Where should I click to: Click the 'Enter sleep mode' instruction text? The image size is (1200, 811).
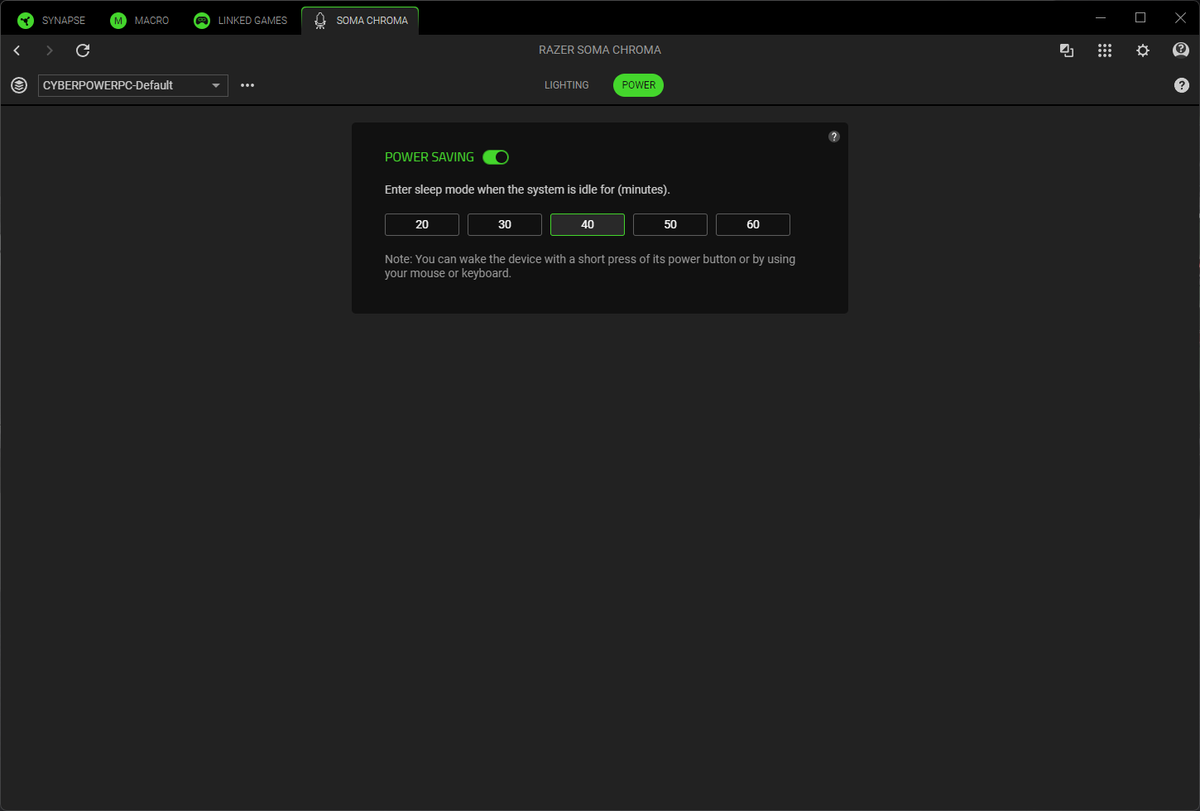(x=528, y=189)
